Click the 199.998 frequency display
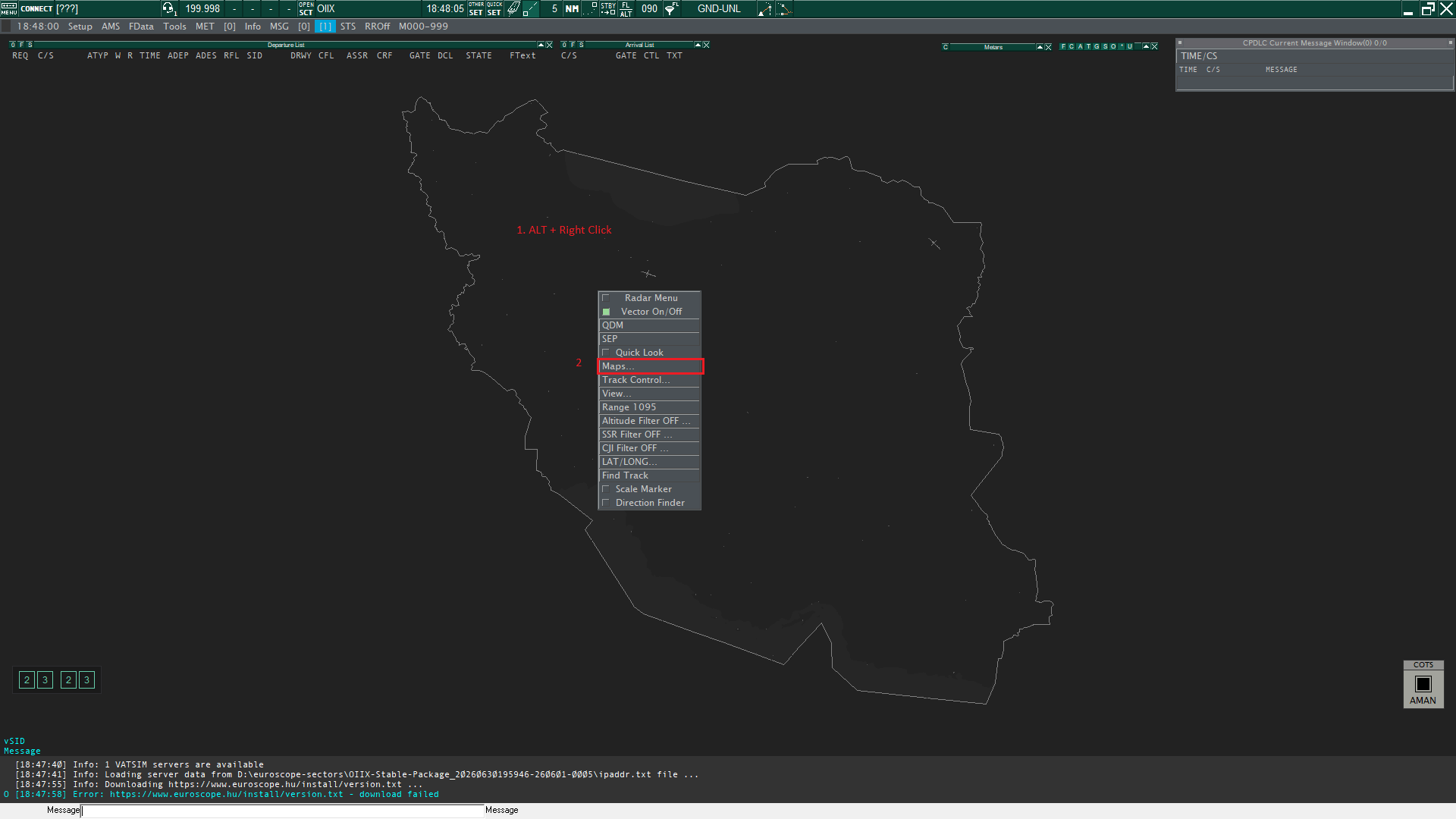Viewport: 1456px width, 819px height. point(202,8)
